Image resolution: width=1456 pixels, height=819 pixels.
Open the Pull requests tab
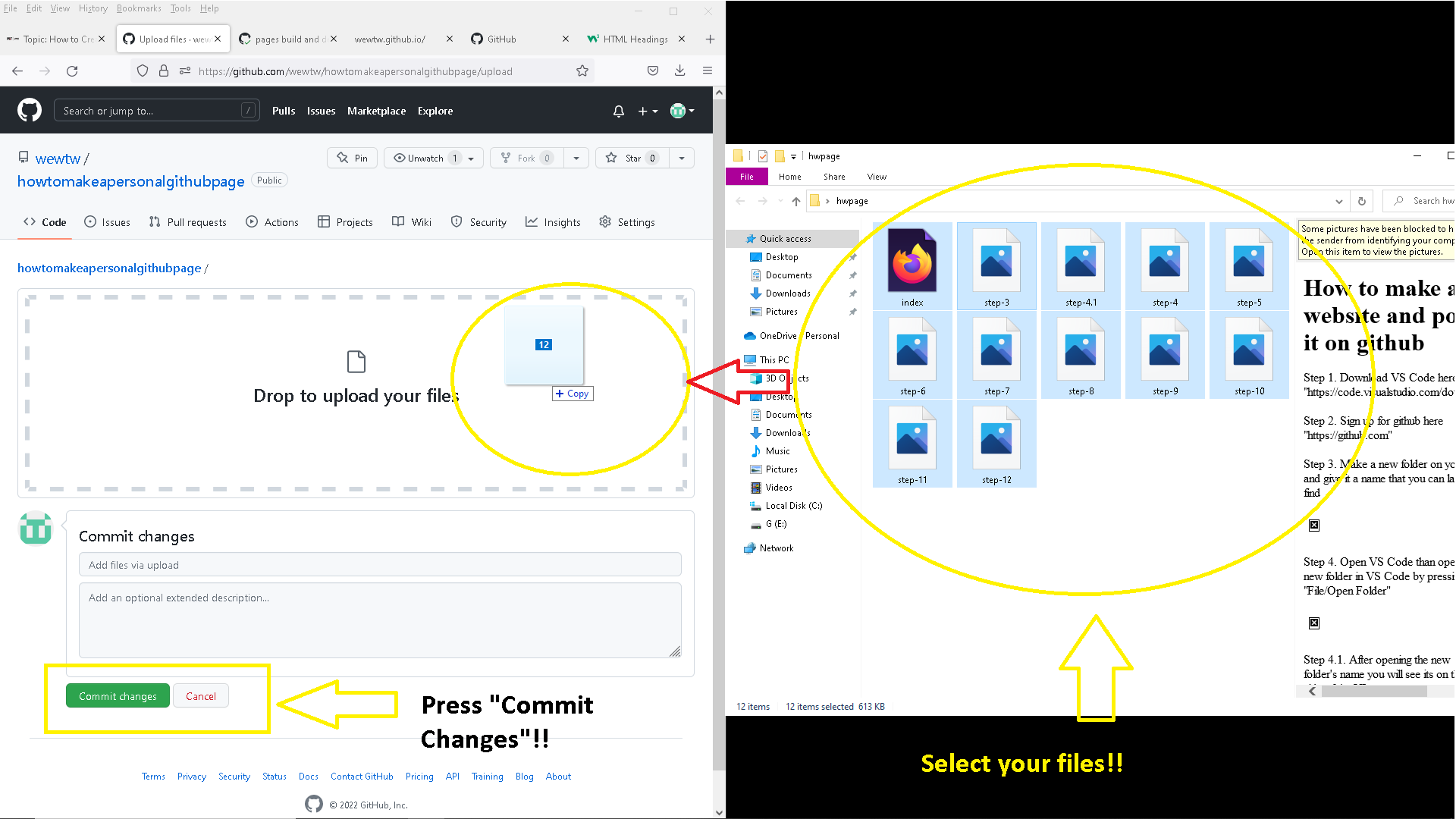188,222
